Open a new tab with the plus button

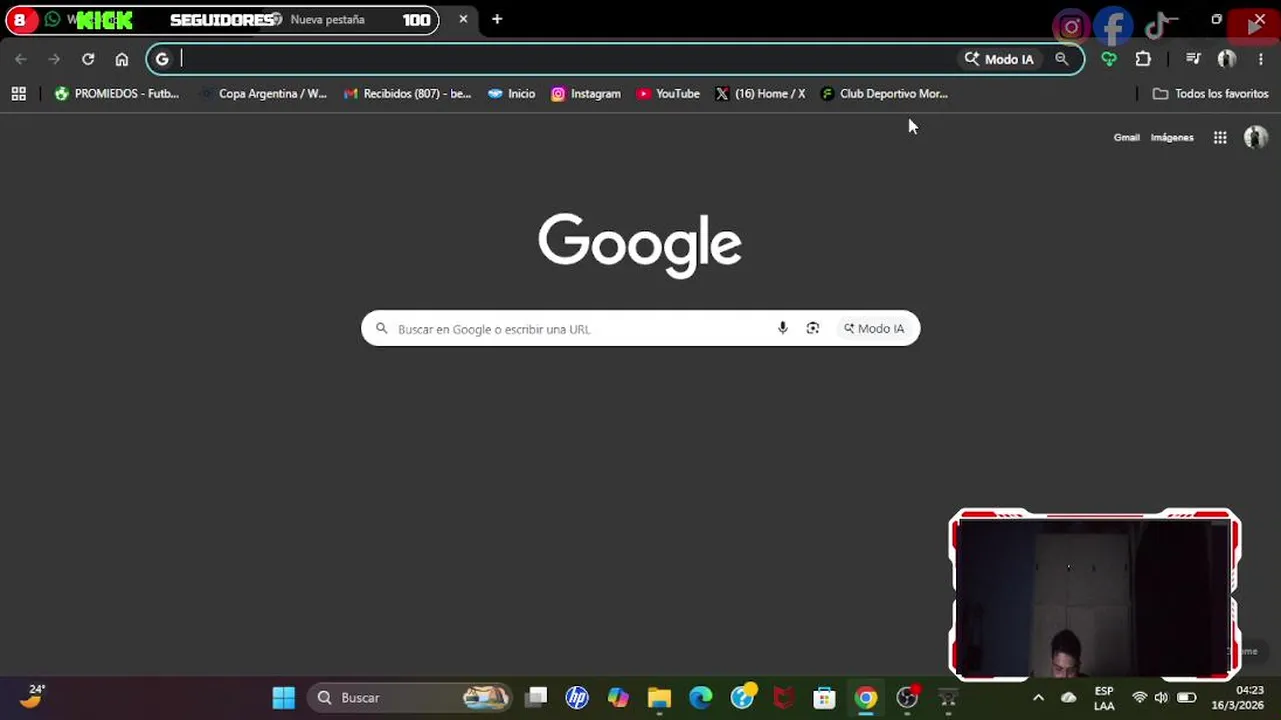coord(497,19)
